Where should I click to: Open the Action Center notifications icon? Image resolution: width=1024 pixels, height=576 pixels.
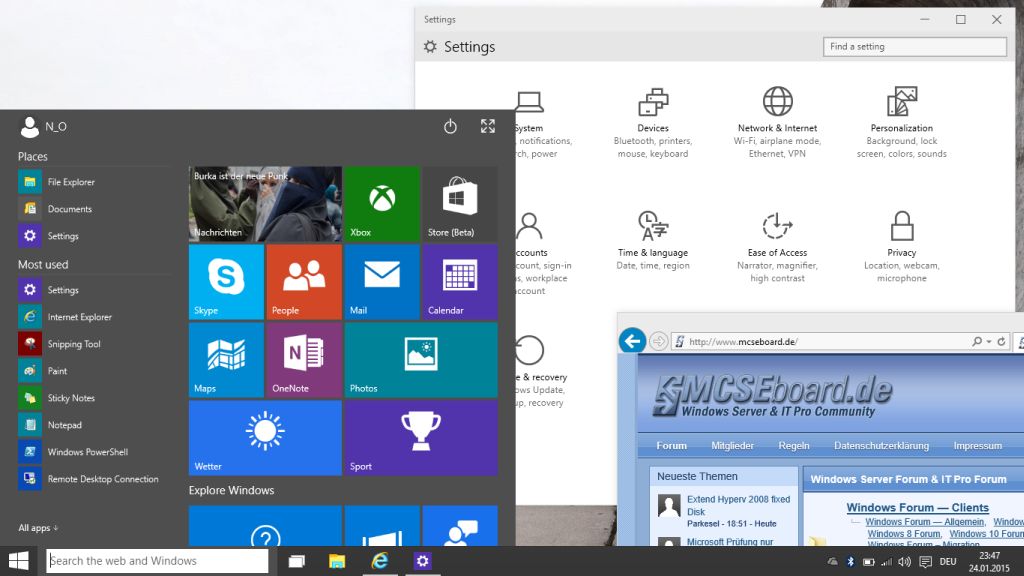(925, 562)
